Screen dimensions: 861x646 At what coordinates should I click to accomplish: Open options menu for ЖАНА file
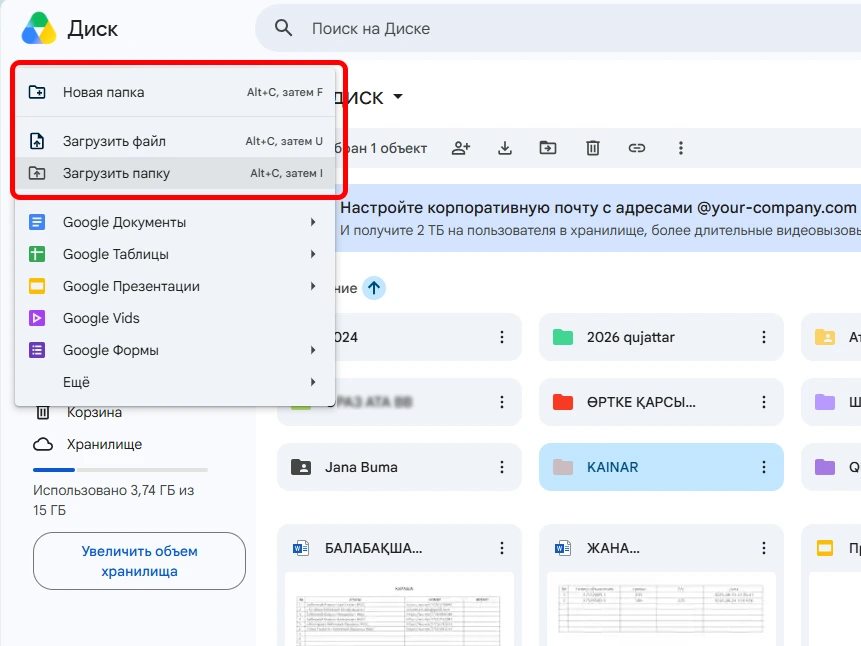(764, 548)
